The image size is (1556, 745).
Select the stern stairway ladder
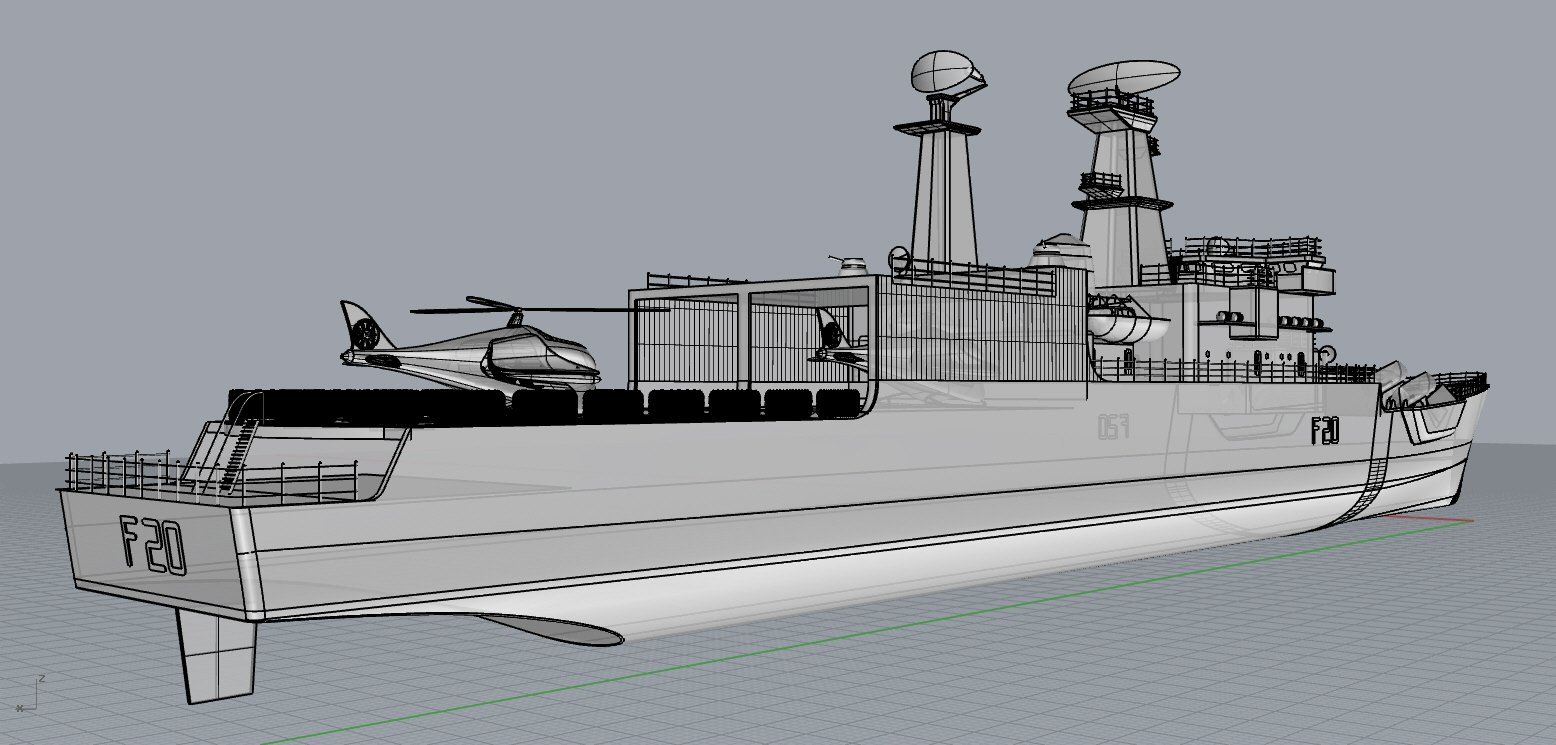[236, 455]
